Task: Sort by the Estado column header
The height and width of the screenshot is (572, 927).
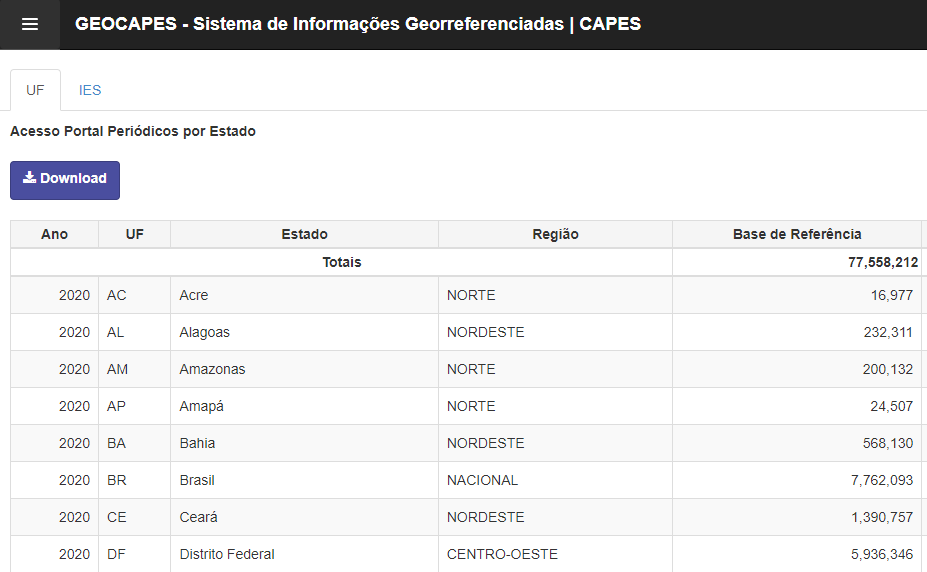Action: (304, 234)
